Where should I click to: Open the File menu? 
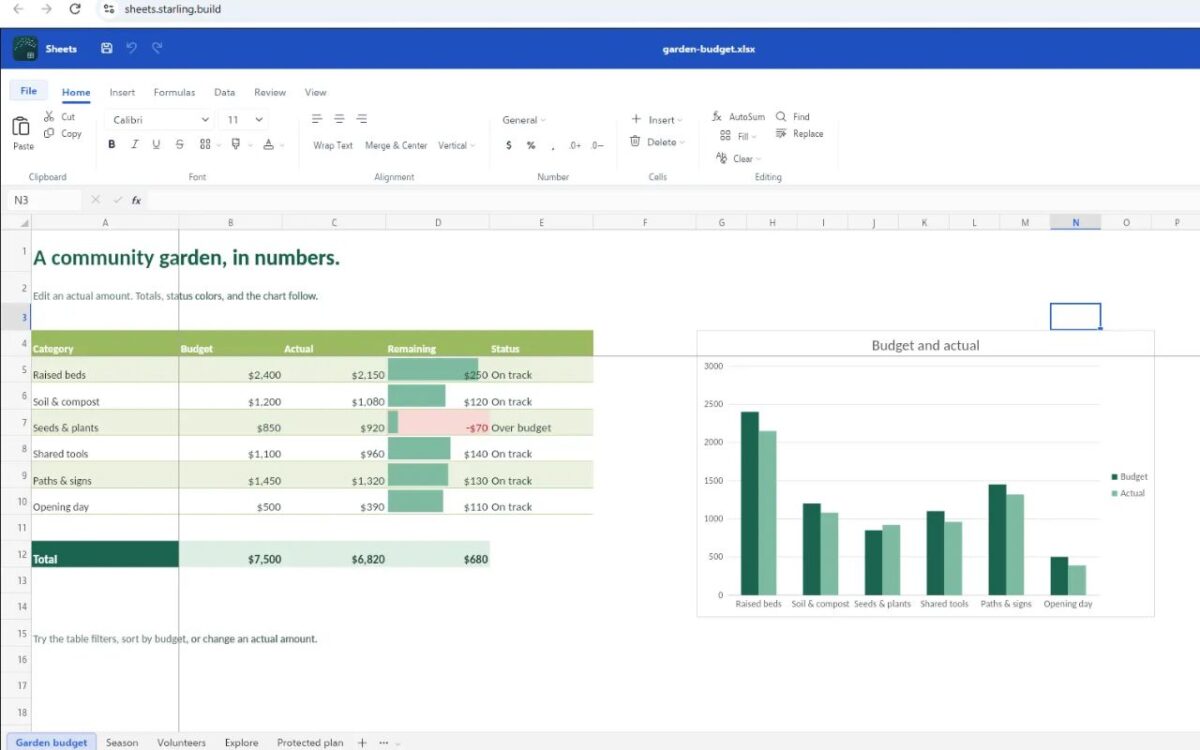(29, 91)
